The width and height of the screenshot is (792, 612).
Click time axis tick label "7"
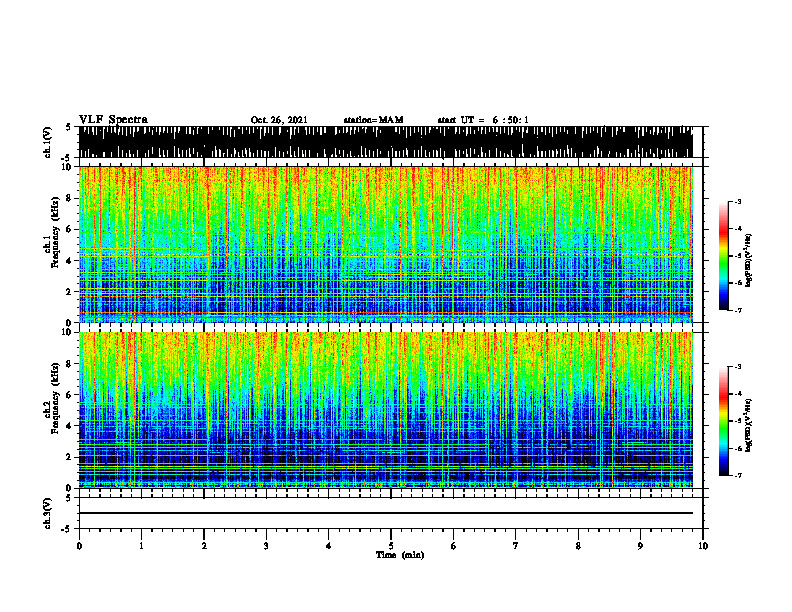tap(516, 546)
